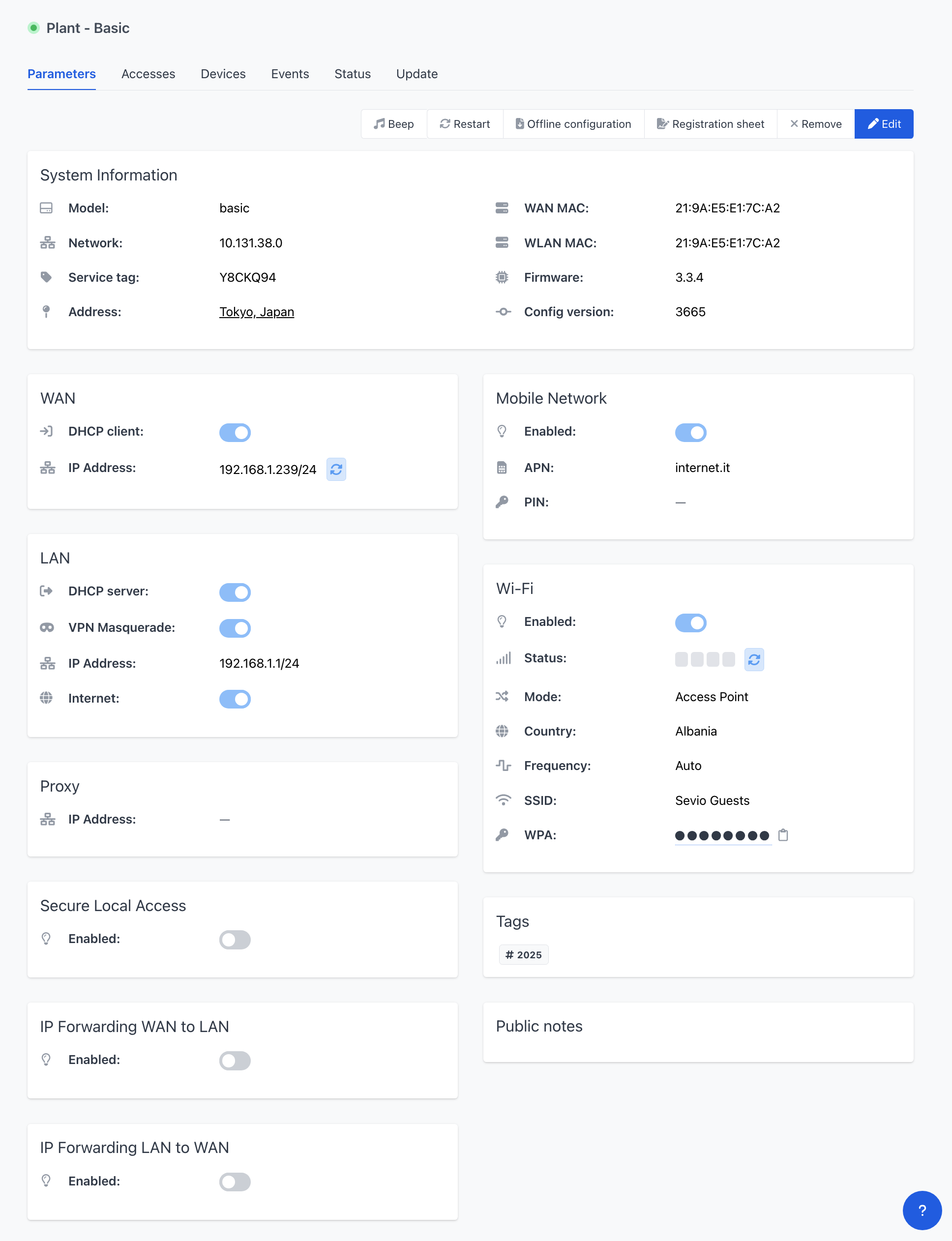The height and width of the screenshot is (1241, 952).
Task: Click the Beep button
Action: coord(394,123)
